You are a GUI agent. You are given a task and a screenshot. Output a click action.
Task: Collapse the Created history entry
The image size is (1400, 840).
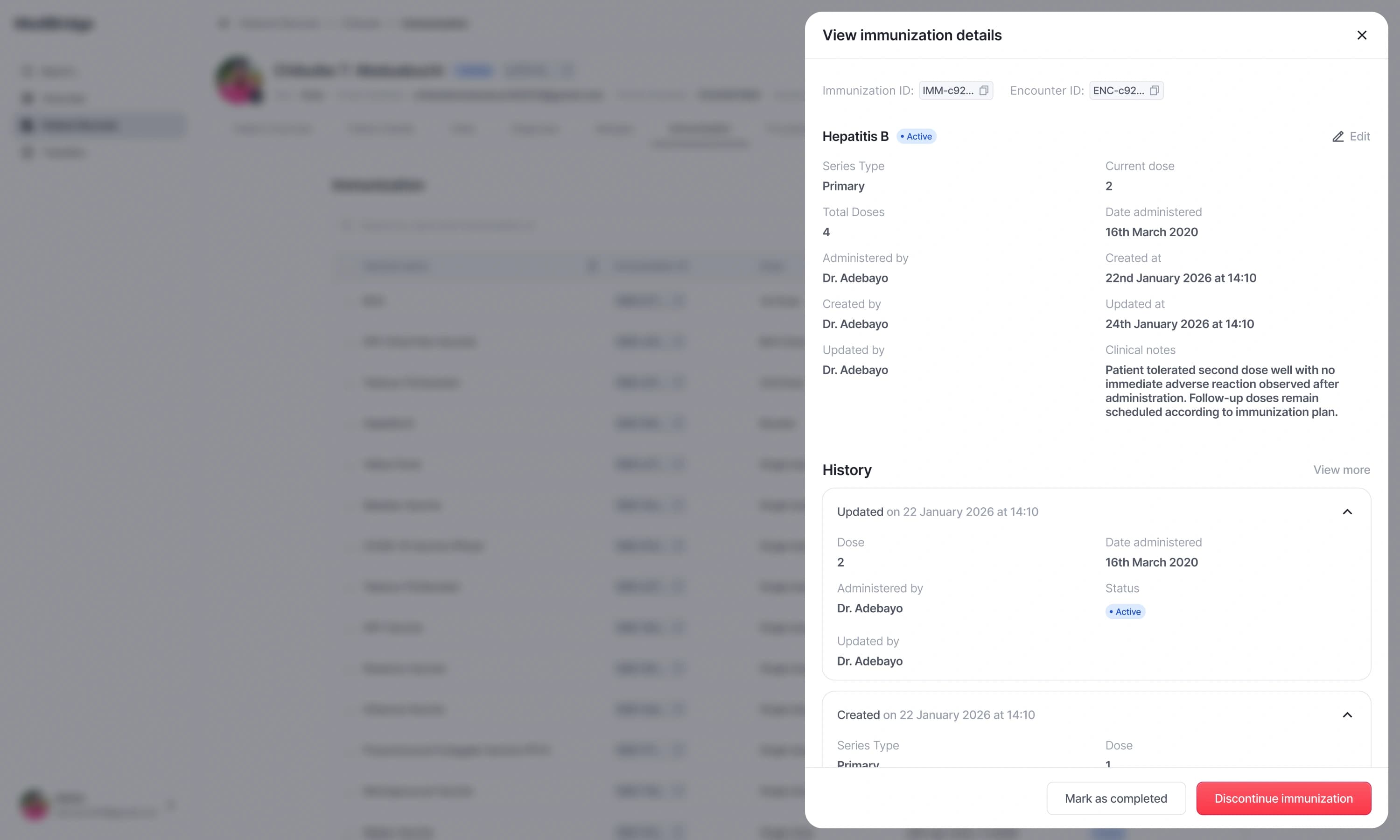pyautogui.click(x=1347, y=715)
